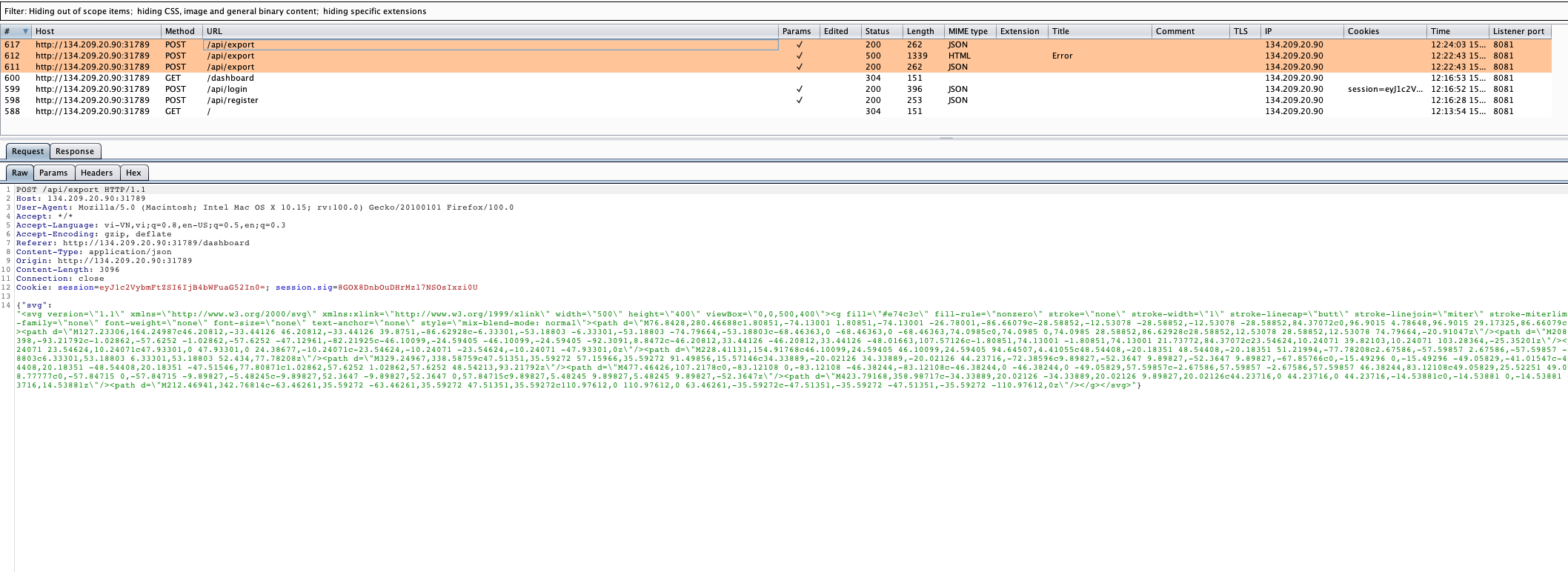Select history row 598 /api/register request
This screenshot has height=572, width=1568.
click(x=776, y=100)
